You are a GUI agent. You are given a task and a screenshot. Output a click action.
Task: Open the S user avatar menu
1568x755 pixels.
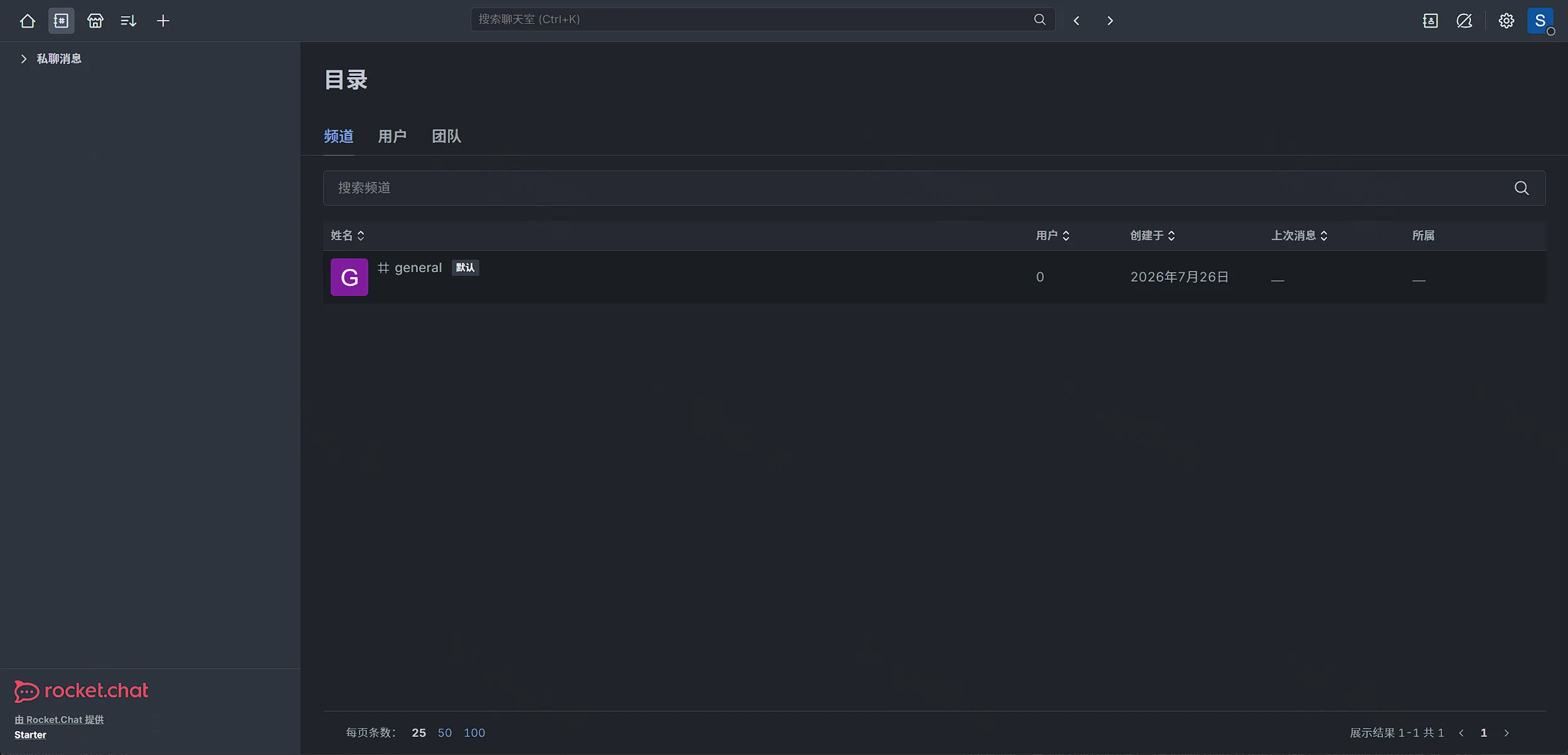click(1540, 21)
